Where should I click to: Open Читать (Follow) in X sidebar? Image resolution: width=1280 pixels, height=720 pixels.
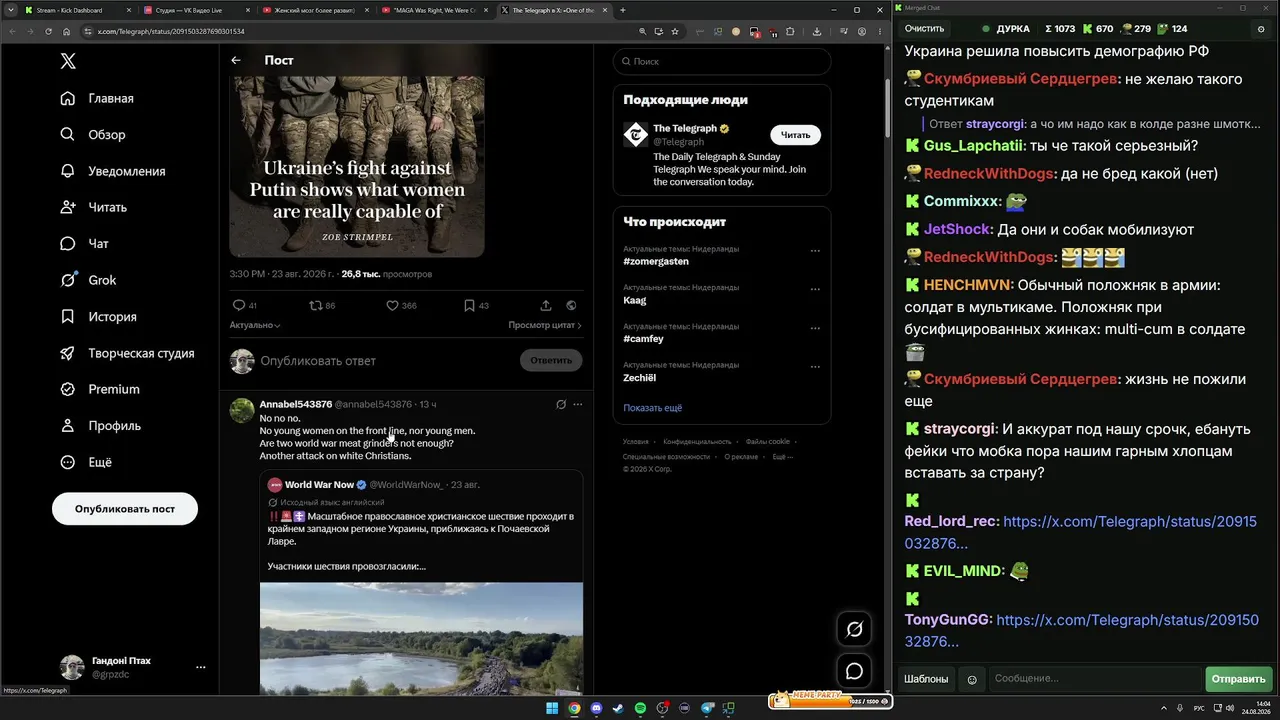94,207
